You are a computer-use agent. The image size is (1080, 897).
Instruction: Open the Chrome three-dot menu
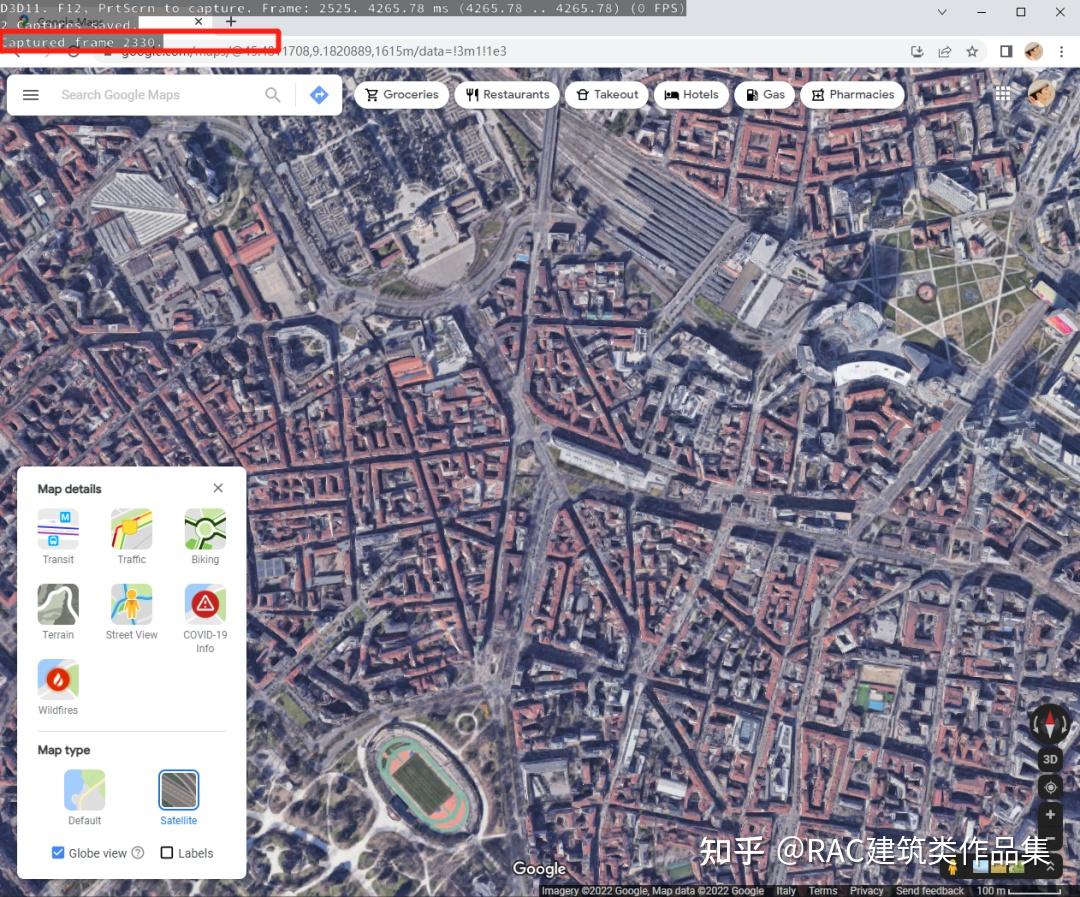pyautogui.click(x=1061, y=52)
